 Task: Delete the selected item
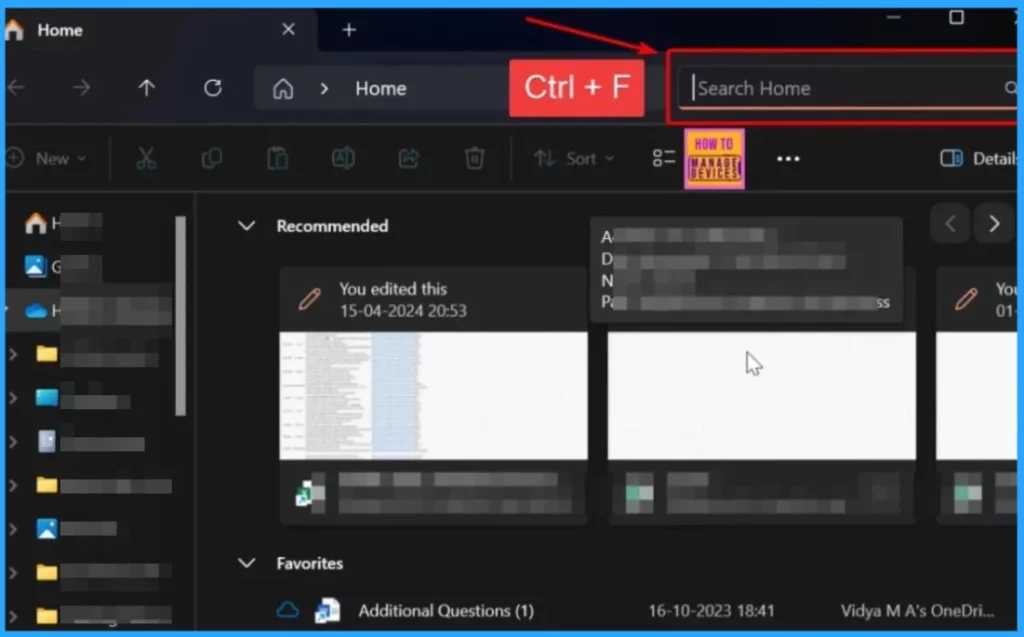pos(475,159)
